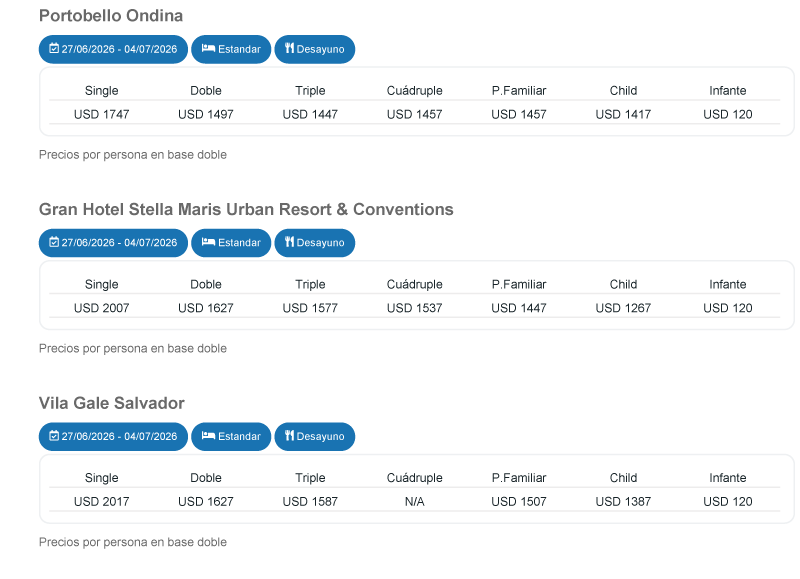Click price note text below Vila Gale table
The width and height of the screenshot is (800, 579).
tap(133, 543)
